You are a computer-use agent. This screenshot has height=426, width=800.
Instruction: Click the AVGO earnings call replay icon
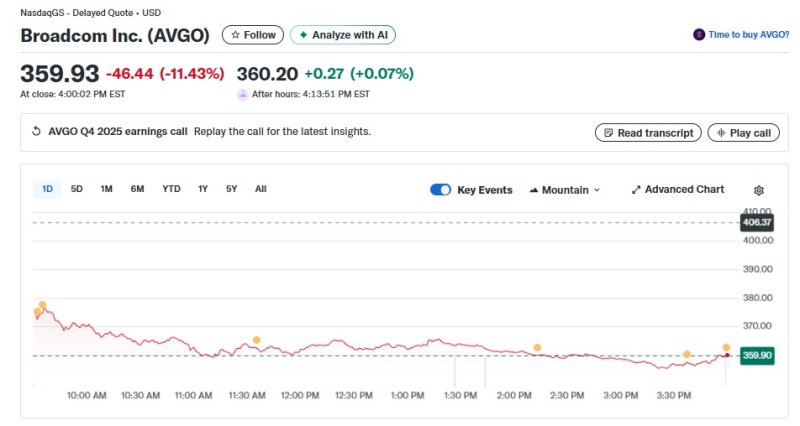(x=37, y=132)
